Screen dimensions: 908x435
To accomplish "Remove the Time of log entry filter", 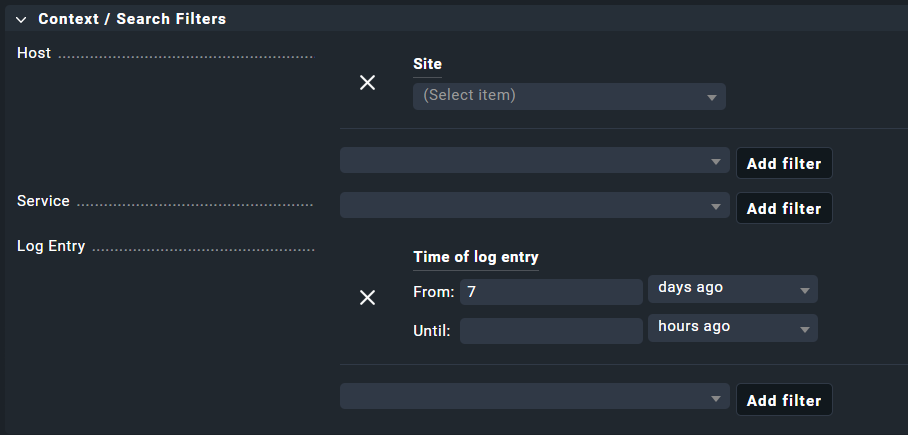I will (x=367, y=297).
